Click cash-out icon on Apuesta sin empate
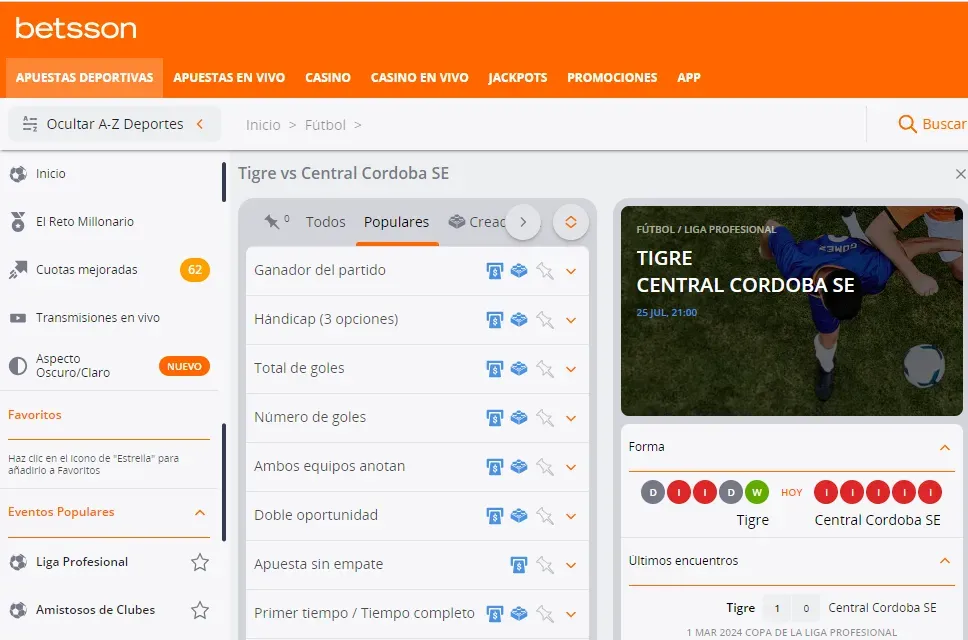This screenshot has width=968, height=640. (x=518, y=564)
